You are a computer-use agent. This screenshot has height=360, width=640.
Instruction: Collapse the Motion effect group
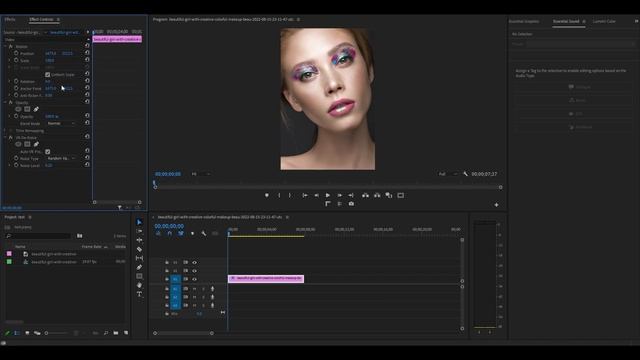(5, 46)
